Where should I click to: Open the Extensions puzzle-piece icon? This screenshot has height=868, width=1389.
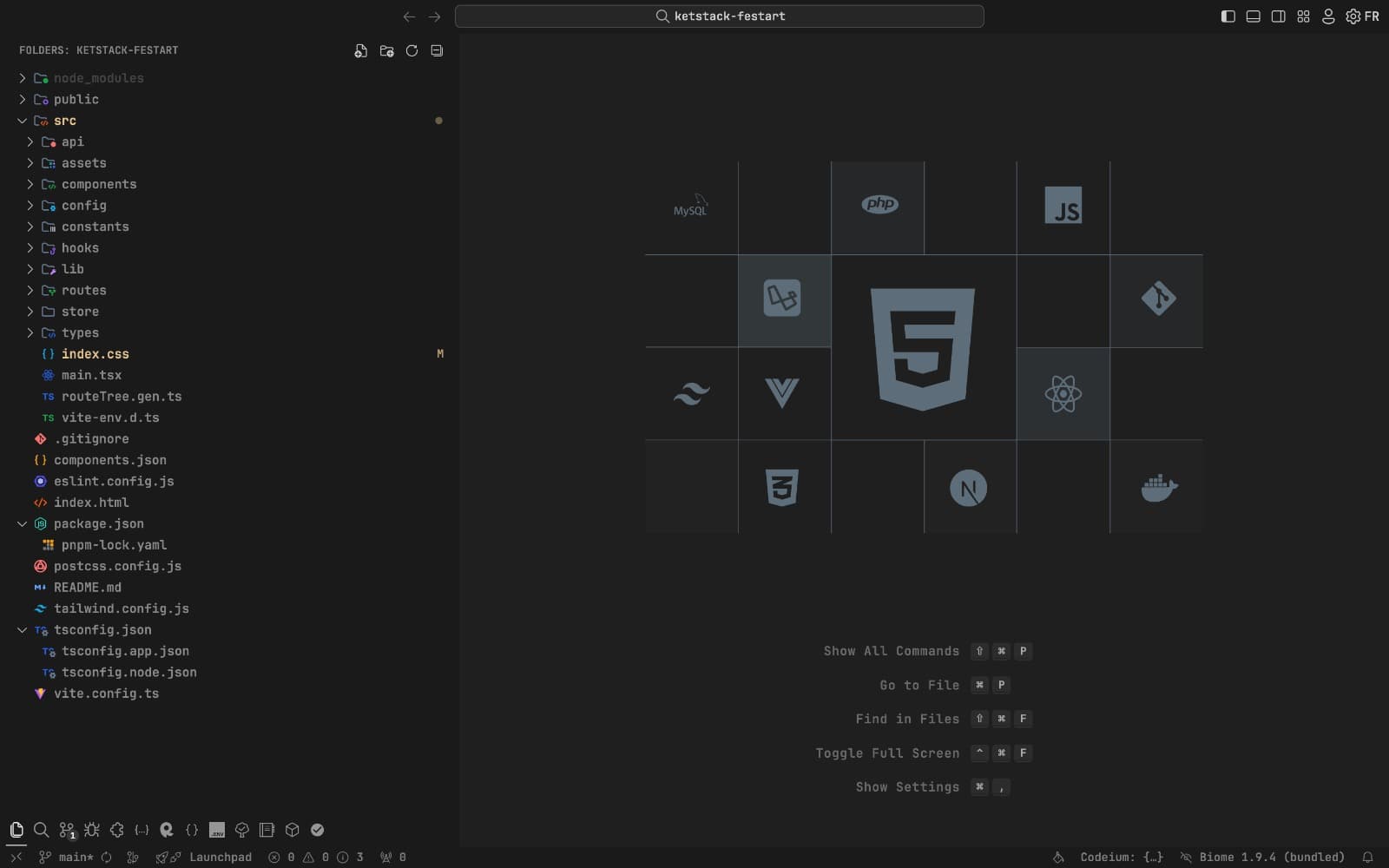click(x=116, y=830)
